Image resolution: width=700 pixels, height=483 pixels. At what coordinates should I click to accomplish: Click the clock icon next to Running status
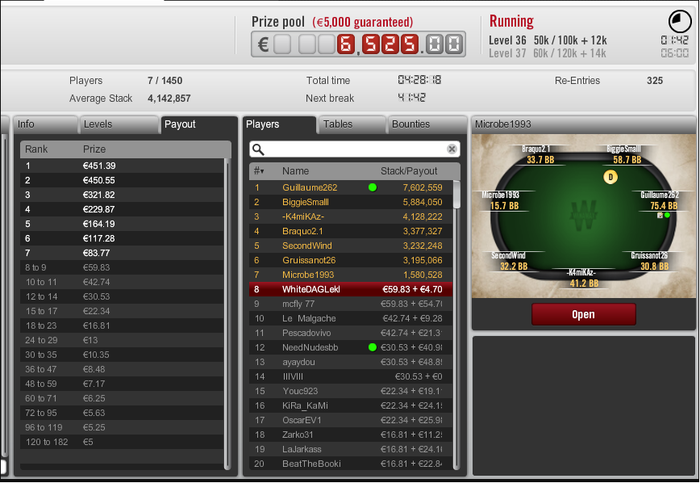click(x=679, y=21)
